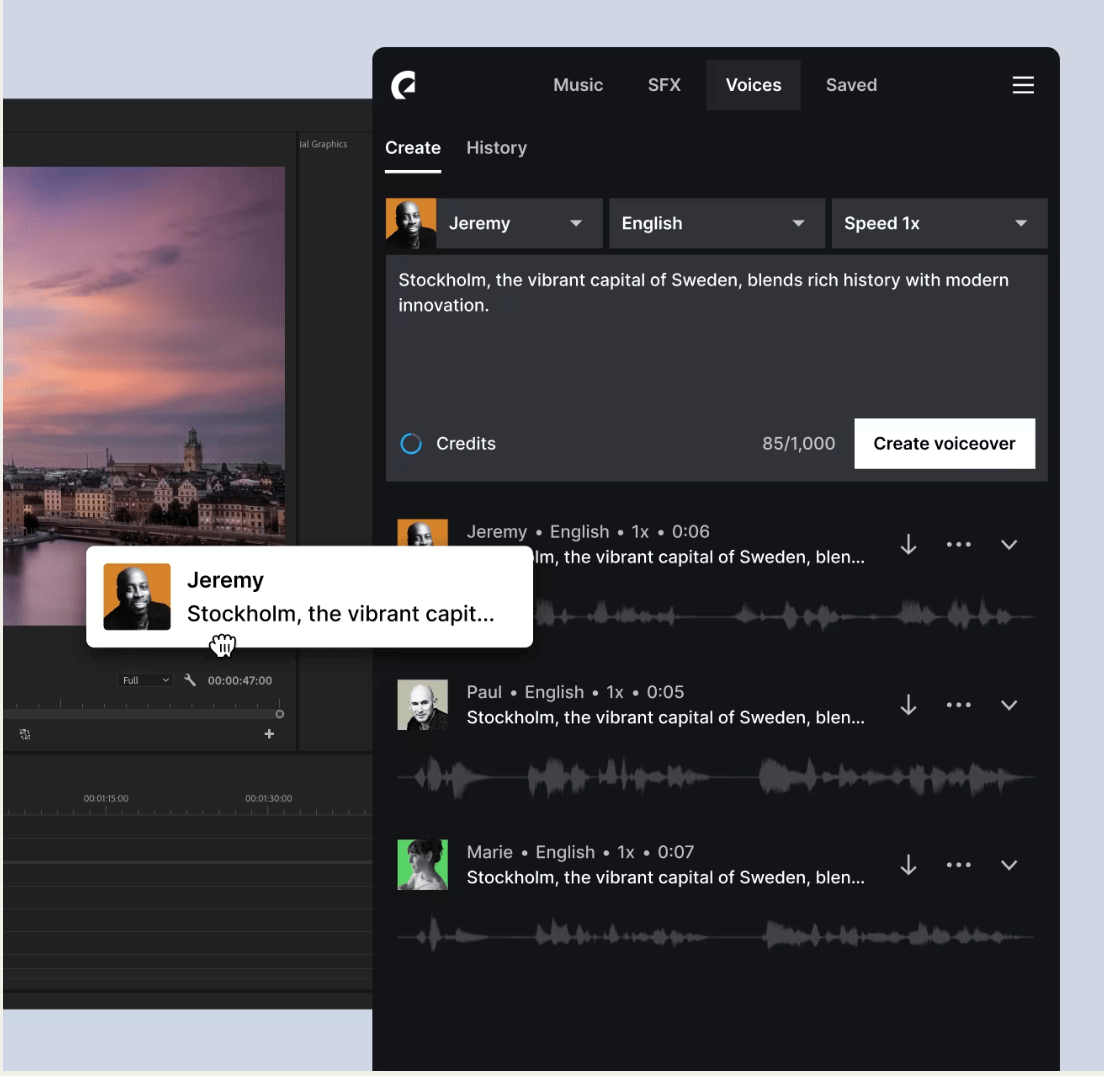Open more options for Jeremy voiceover
Image resolution: width=1104 pixels, height=1076 pixels.
pyautogui.click(x=958, y=544)
